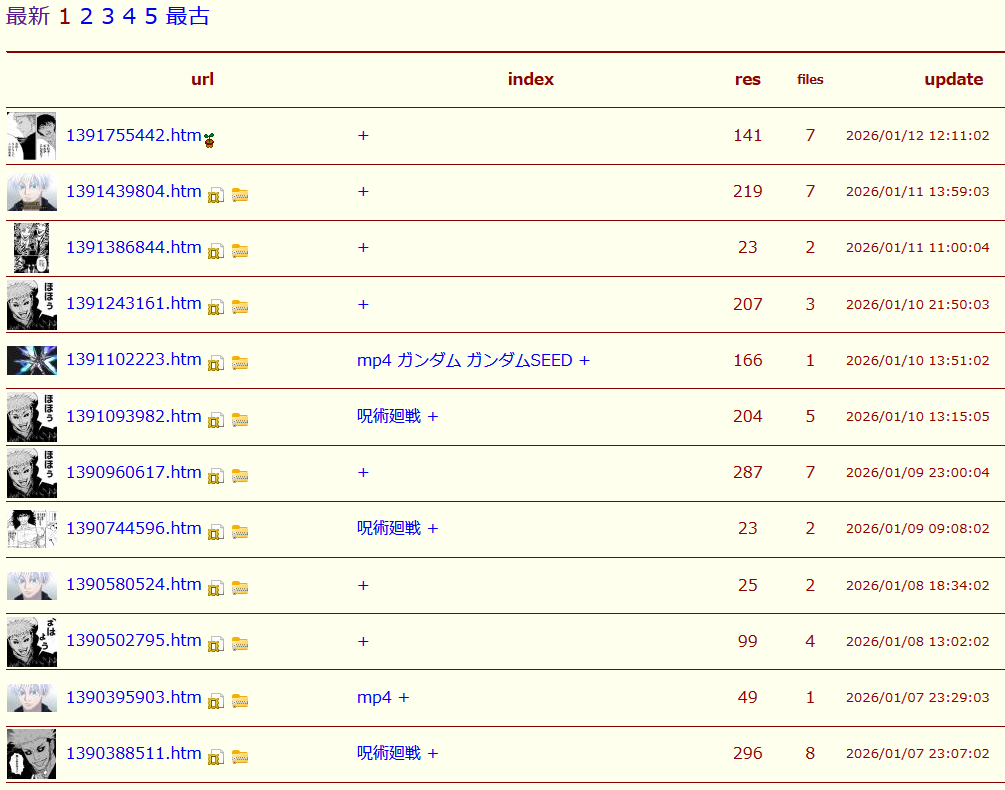
Task: Open the zip folder icon for 1391093982.htm
Action: click(240, 420)
